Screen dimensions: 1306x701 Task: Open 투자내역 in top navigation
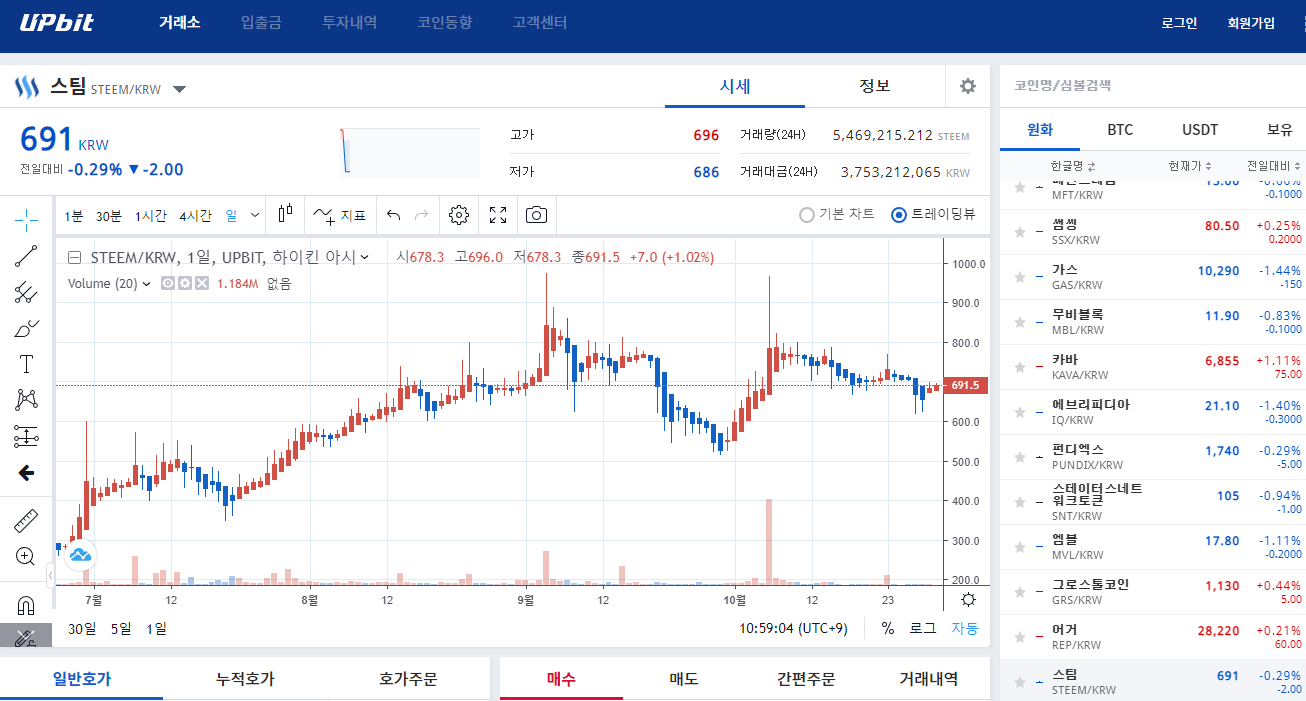349,22
